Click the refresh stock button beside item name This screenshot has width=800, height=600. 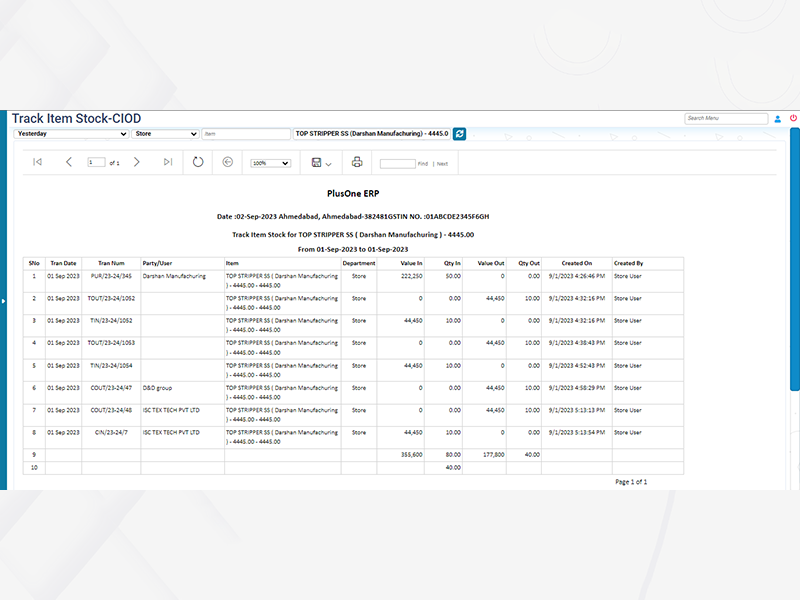click(459, 133)
